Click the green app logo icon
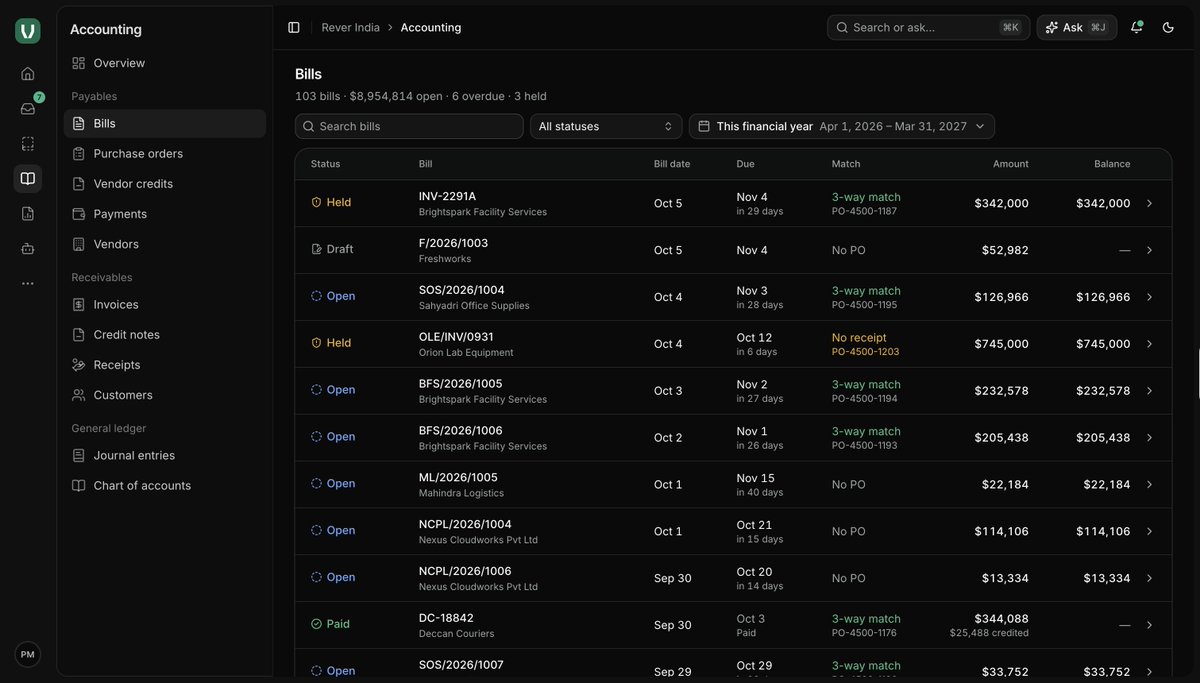Screen dimensions: 1200x683 (x=28, y=31)
